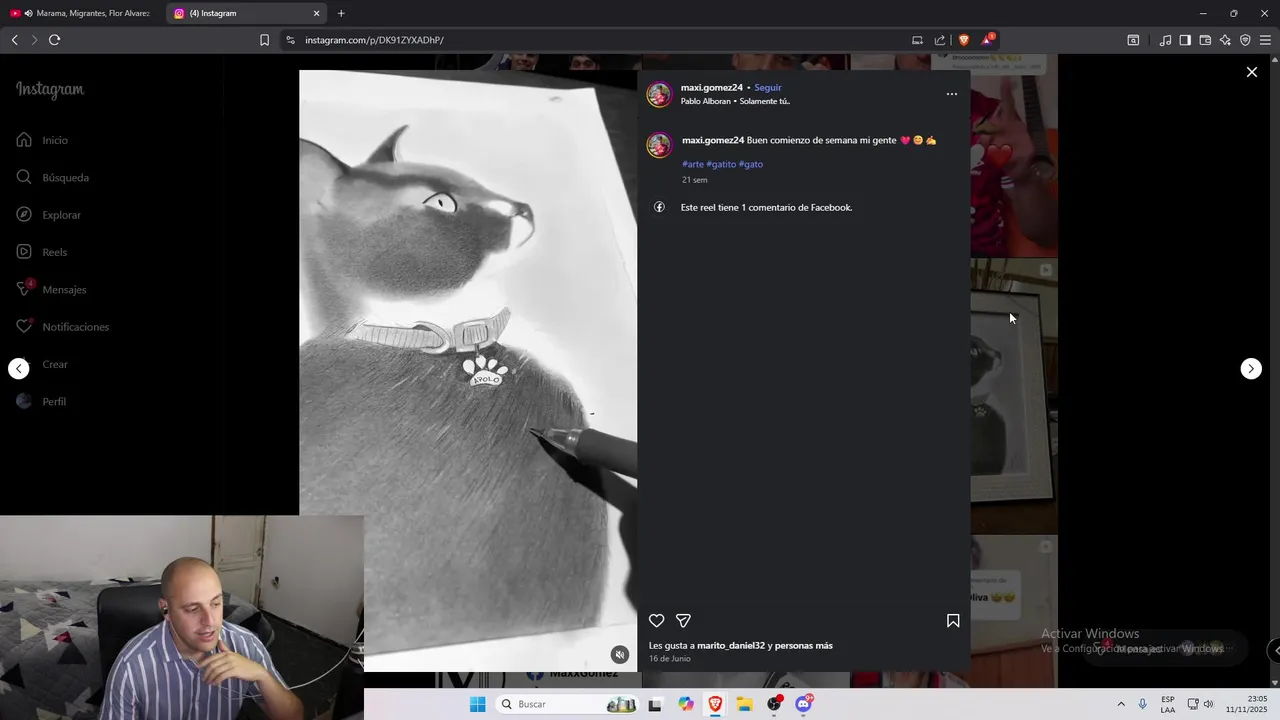This screenshot has height=720, width=1280.
Task: Click the cat drawing reel video
Action: click(468, 370)
